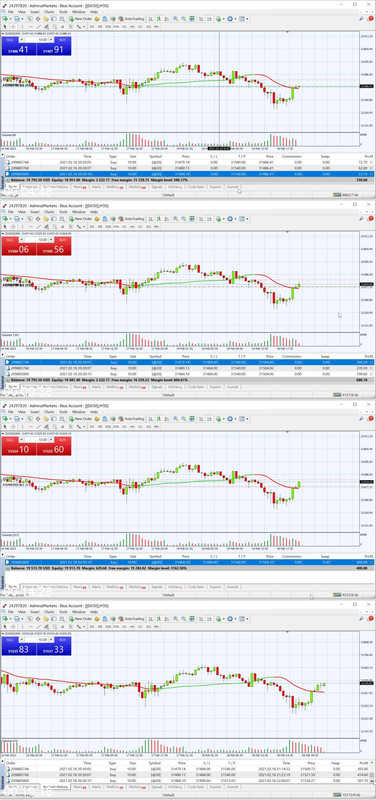Pick the text label 'A' tool in top window
Viewport: 376px width, 800px height.
[x=63, y=26]
